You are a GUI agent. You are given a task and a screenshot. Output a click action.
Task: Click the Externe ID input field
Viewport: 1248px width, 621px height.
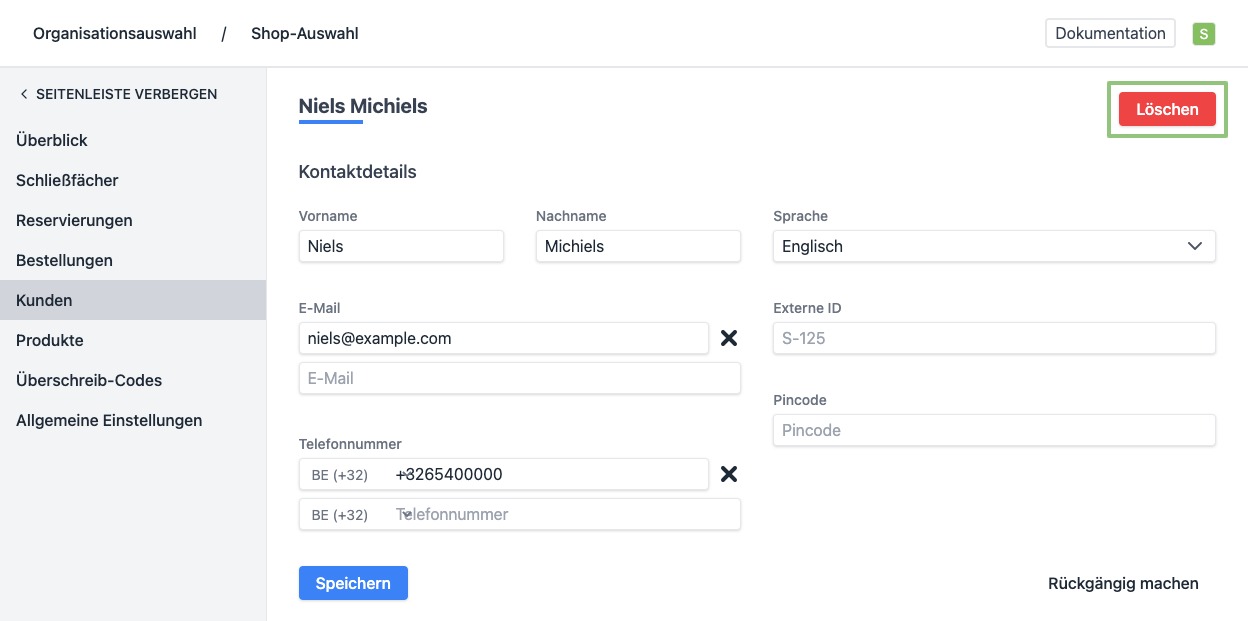993,338
